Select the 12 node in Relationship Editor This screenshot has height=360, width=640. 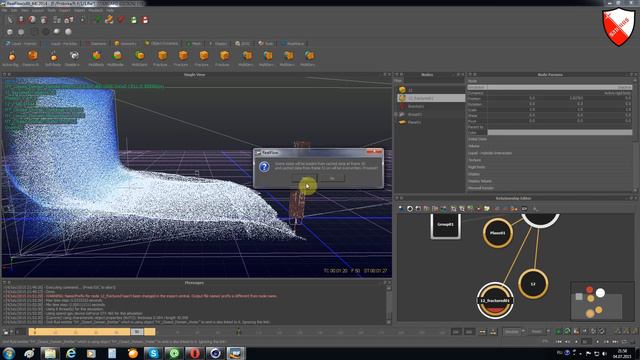533,284
